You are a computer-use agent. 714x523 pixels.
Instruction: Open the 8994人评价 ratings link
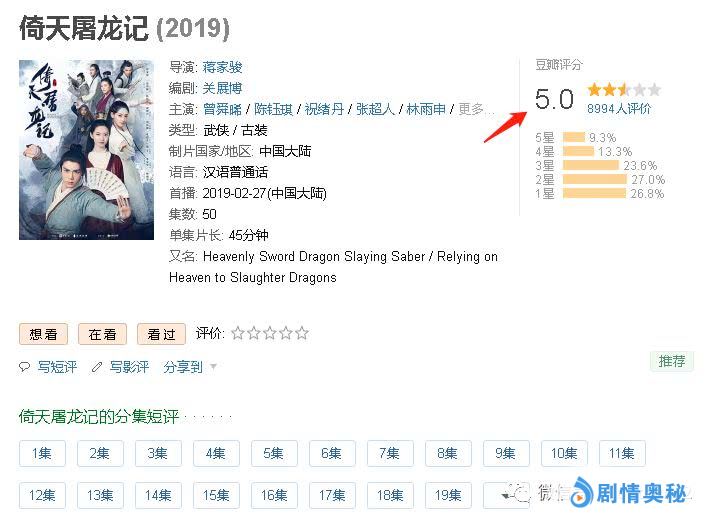point(619,108)
